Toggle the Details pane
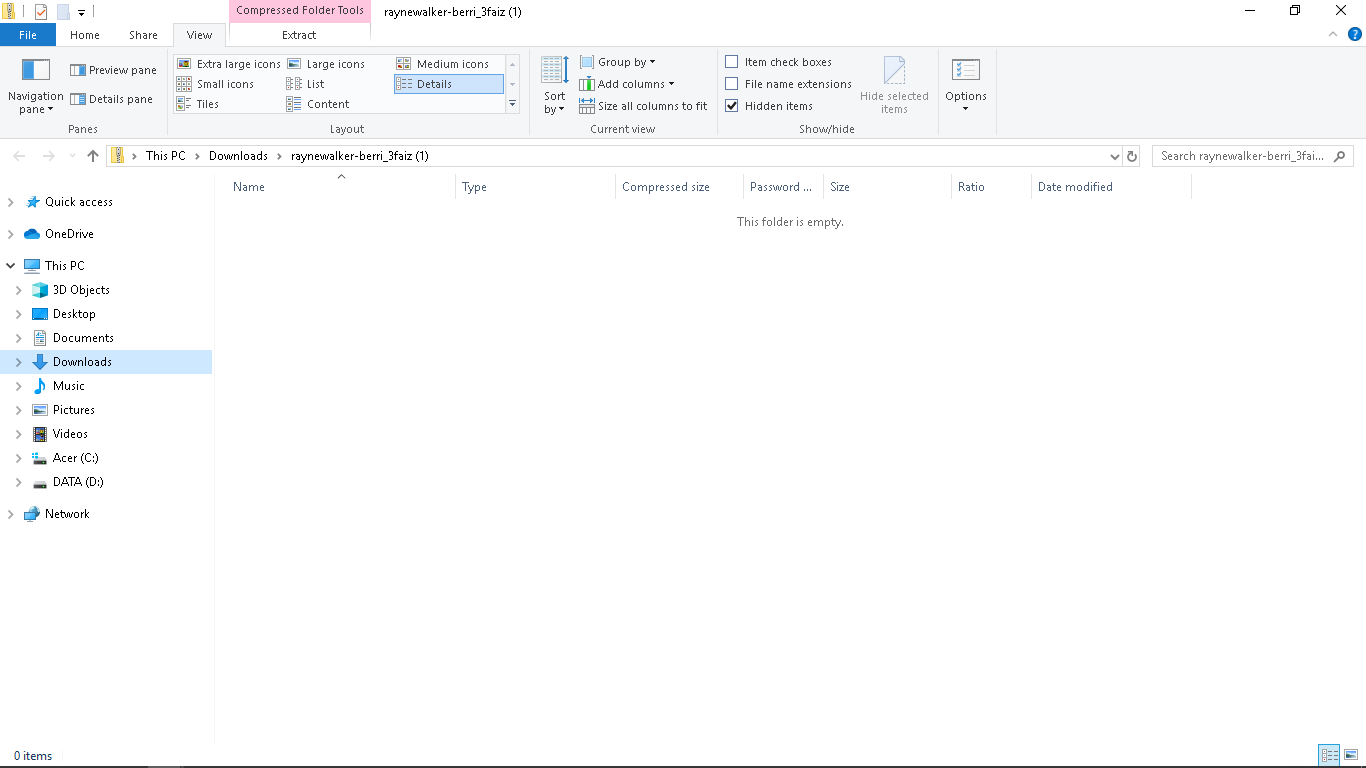Image resolution: width=1366 pixels, height=768 pixels. click(x=111, y=99)
